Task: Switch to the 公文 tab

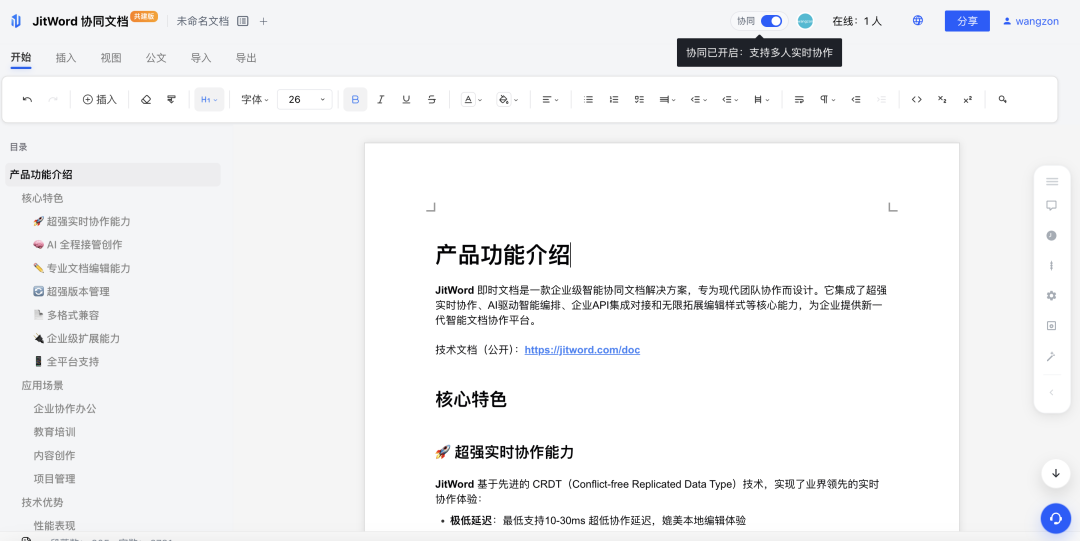Action: click(156, 58)
